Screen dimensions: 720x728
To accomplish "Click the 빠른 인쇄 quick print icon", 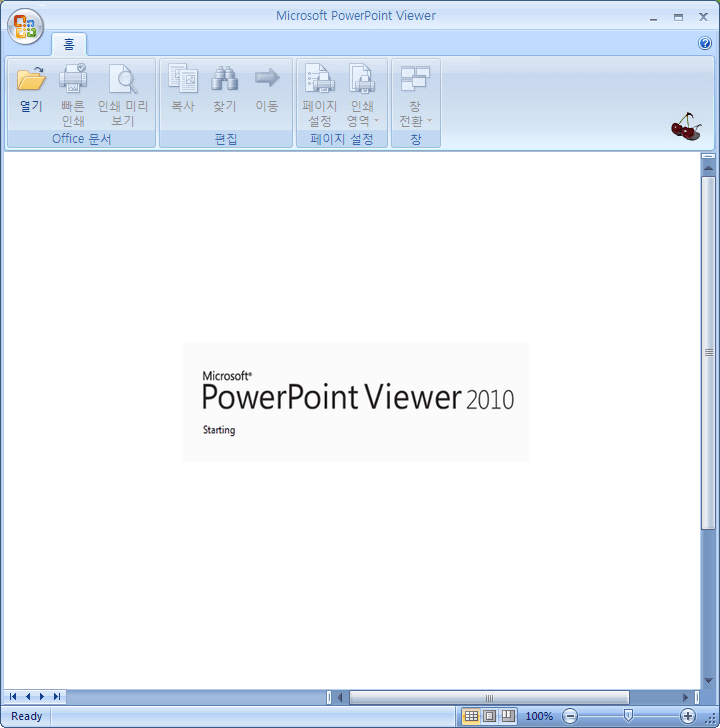I will (x=73, y=78).
